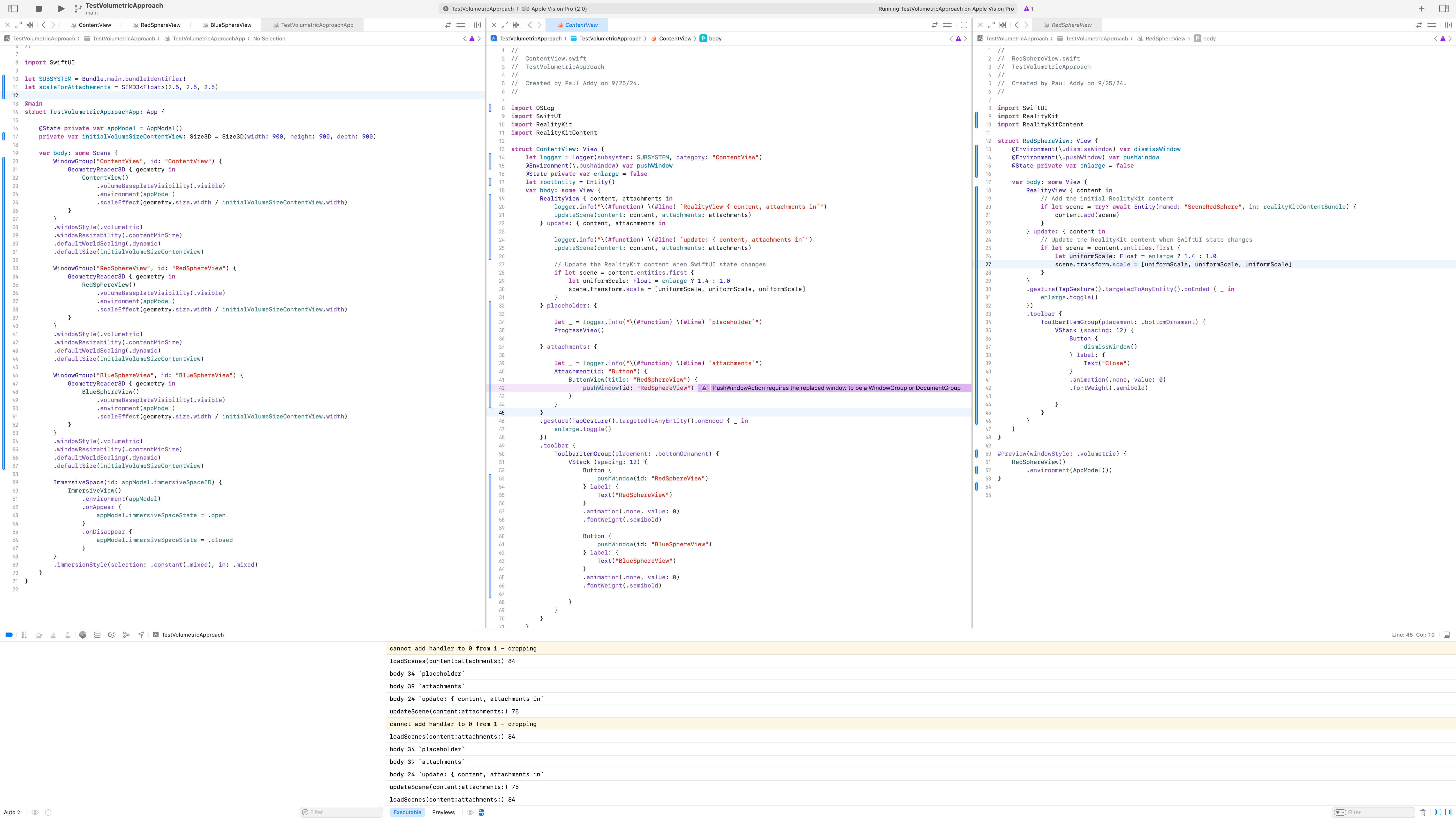Show the purple runtime issue count

coord(1028,8)
